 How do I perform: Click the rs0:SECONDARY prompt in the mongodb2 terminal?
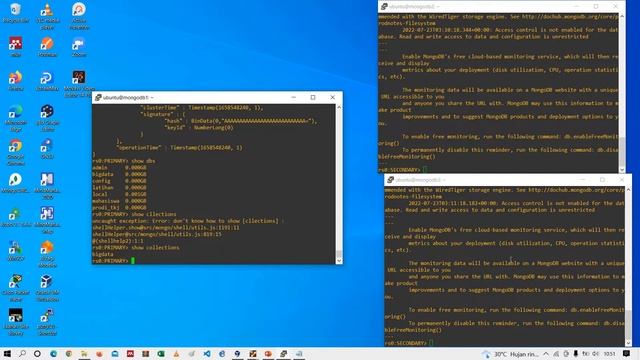point(399,170)
